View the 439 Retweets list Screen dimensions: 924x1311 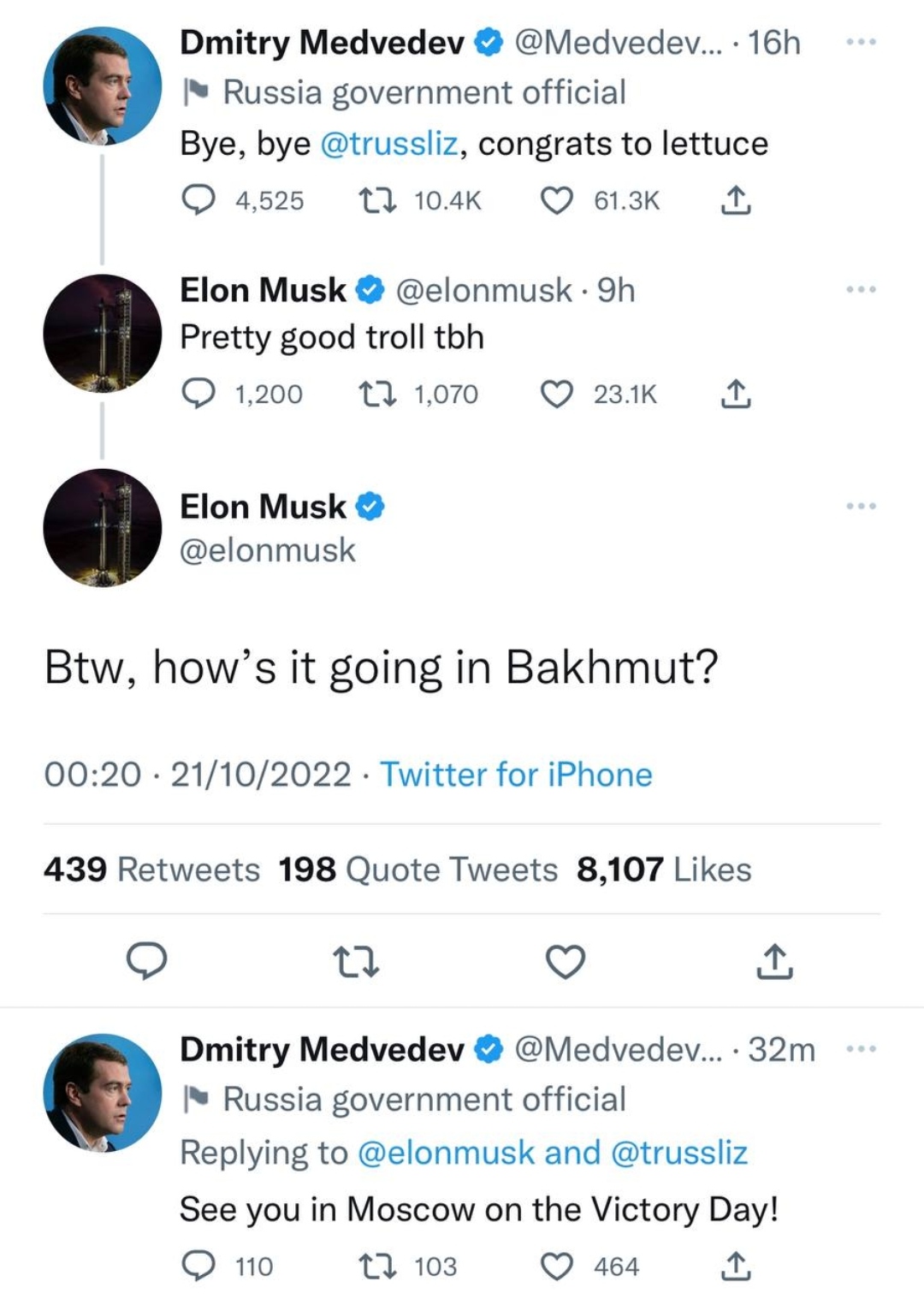click(x=151, y=869)
